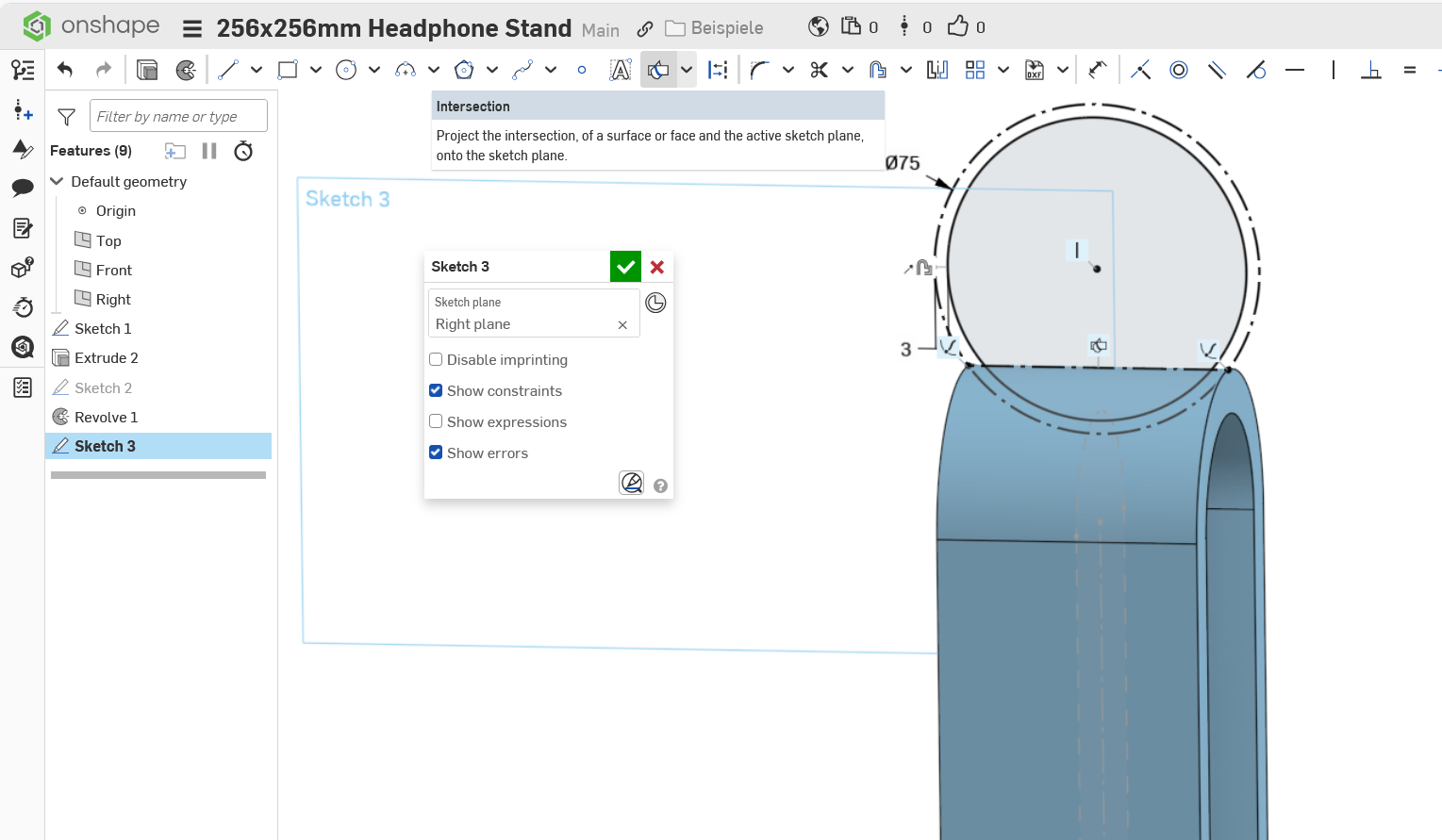Click the undo arrow in the toolbar
The width and height of the screenshot is (1442, 840).
click(65, 70)
